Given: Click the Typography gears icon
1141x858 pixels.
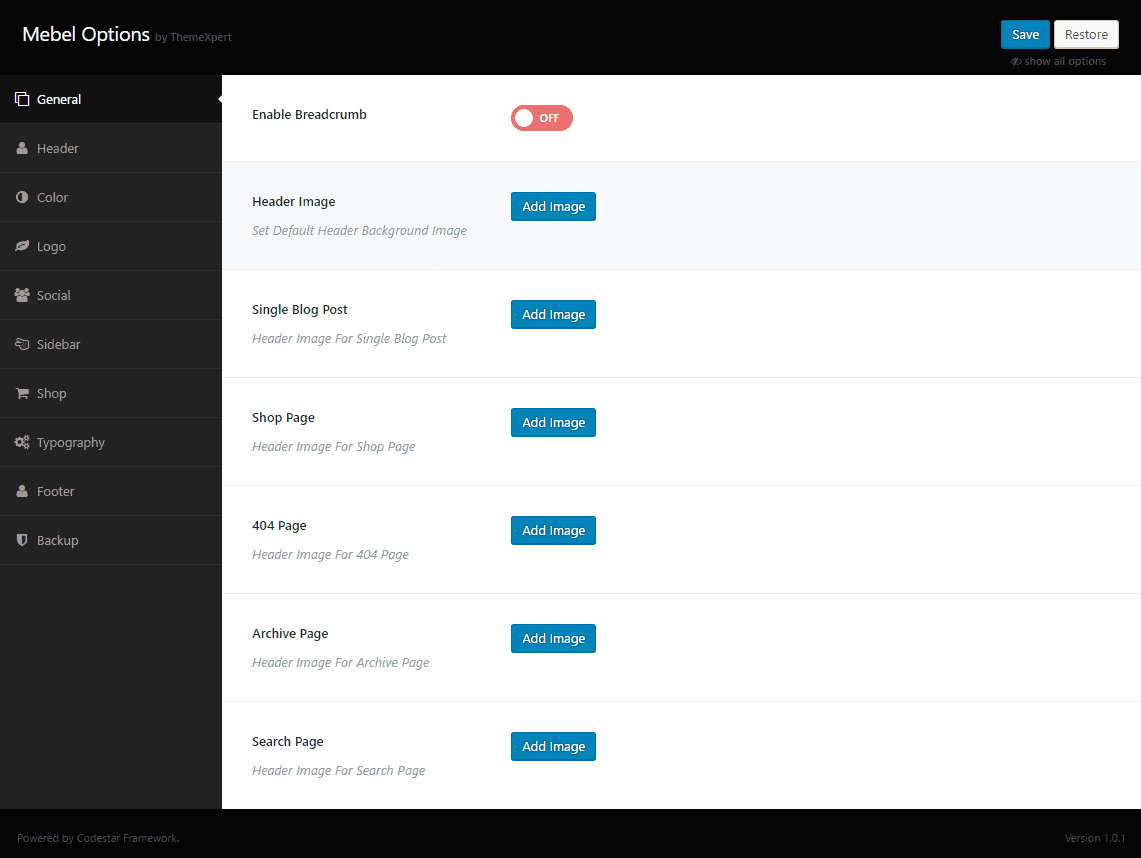Looking at the screenshot, I should pyautogui.click(x=21, y=441).
